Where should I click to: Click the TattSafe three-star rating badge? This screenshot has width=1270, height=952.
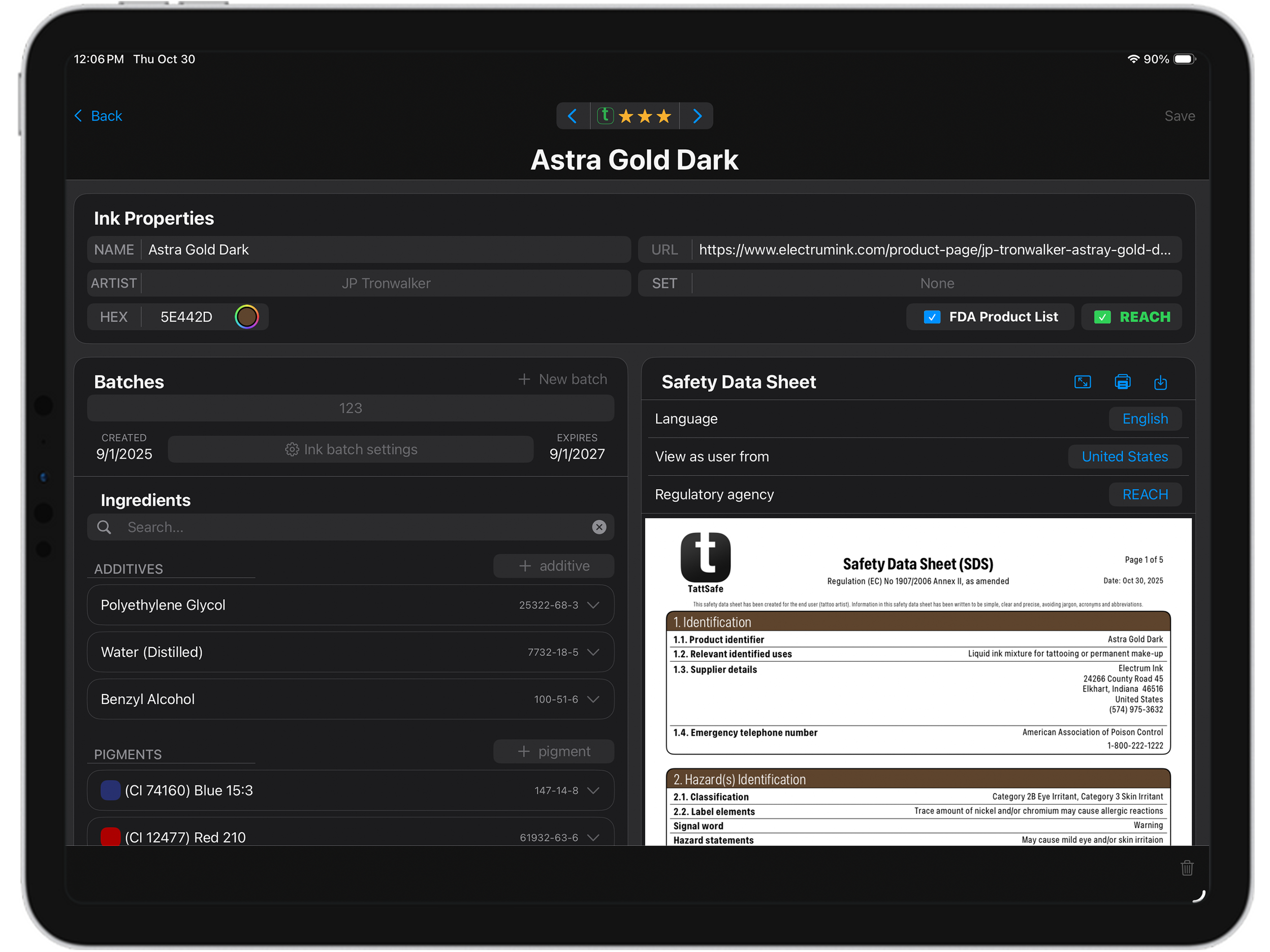(634, 116)
